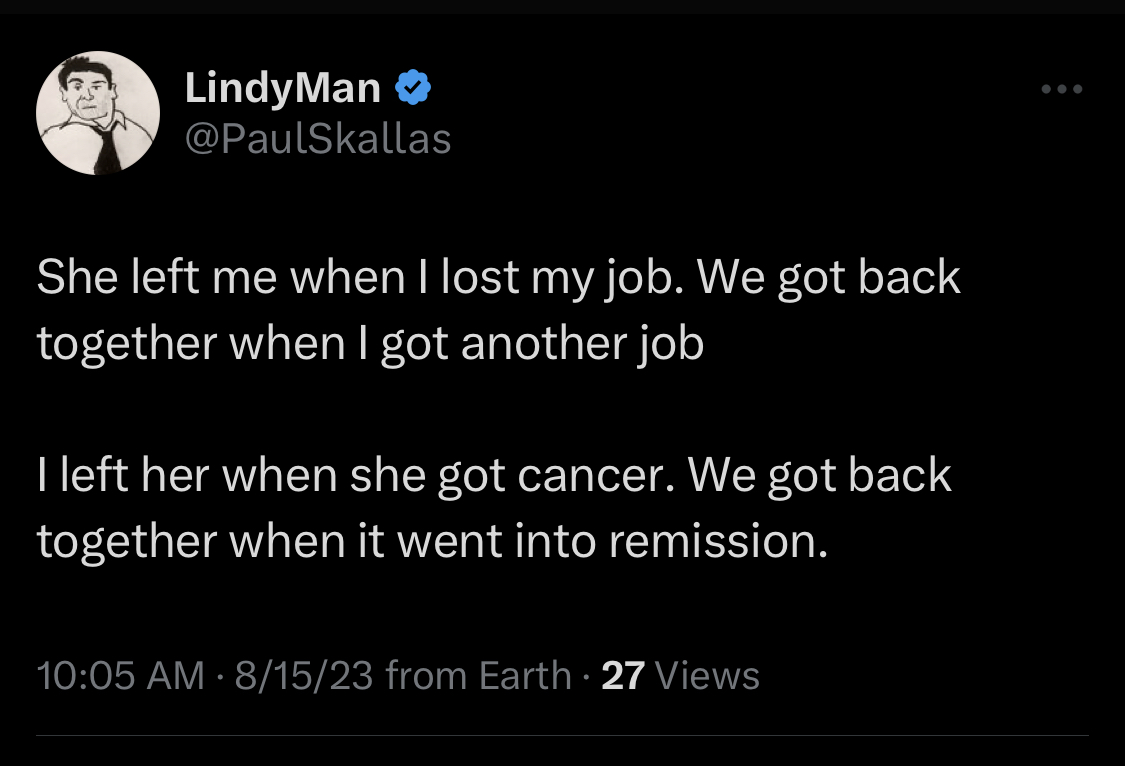Image resolution: width=1125 pixels, height=766 pixels.
Task: Click the bold 27 view count
Action: (x=623, y=676)
